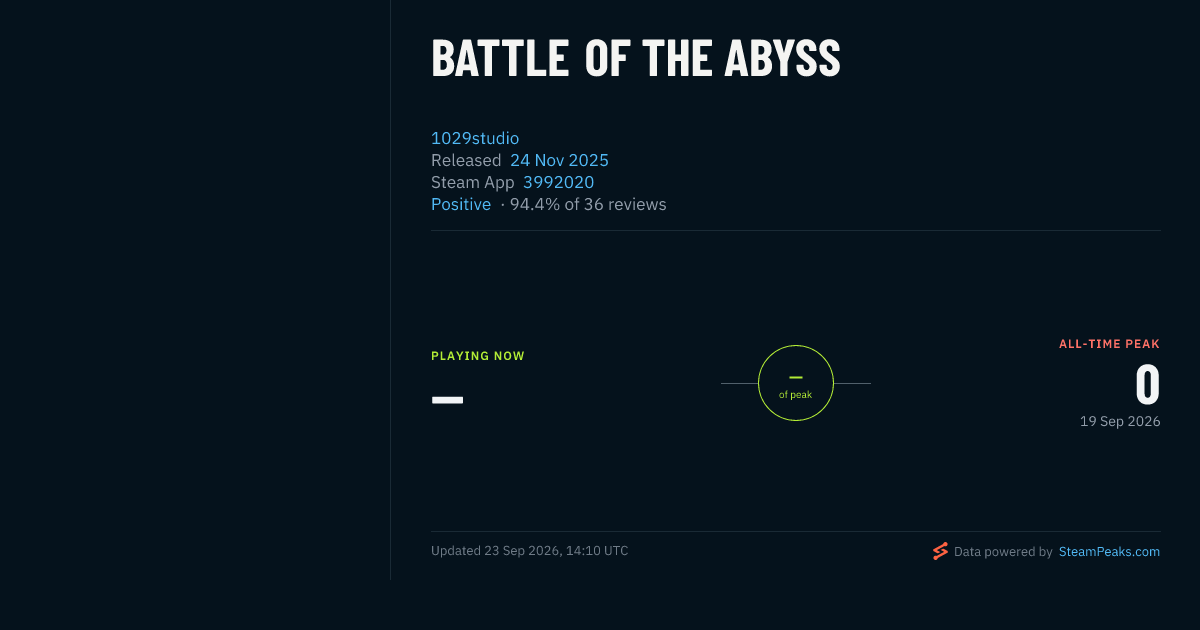Click the dash inside the peak circle
The width and height of the screenshot is (1200, 630).
point(796,377)
